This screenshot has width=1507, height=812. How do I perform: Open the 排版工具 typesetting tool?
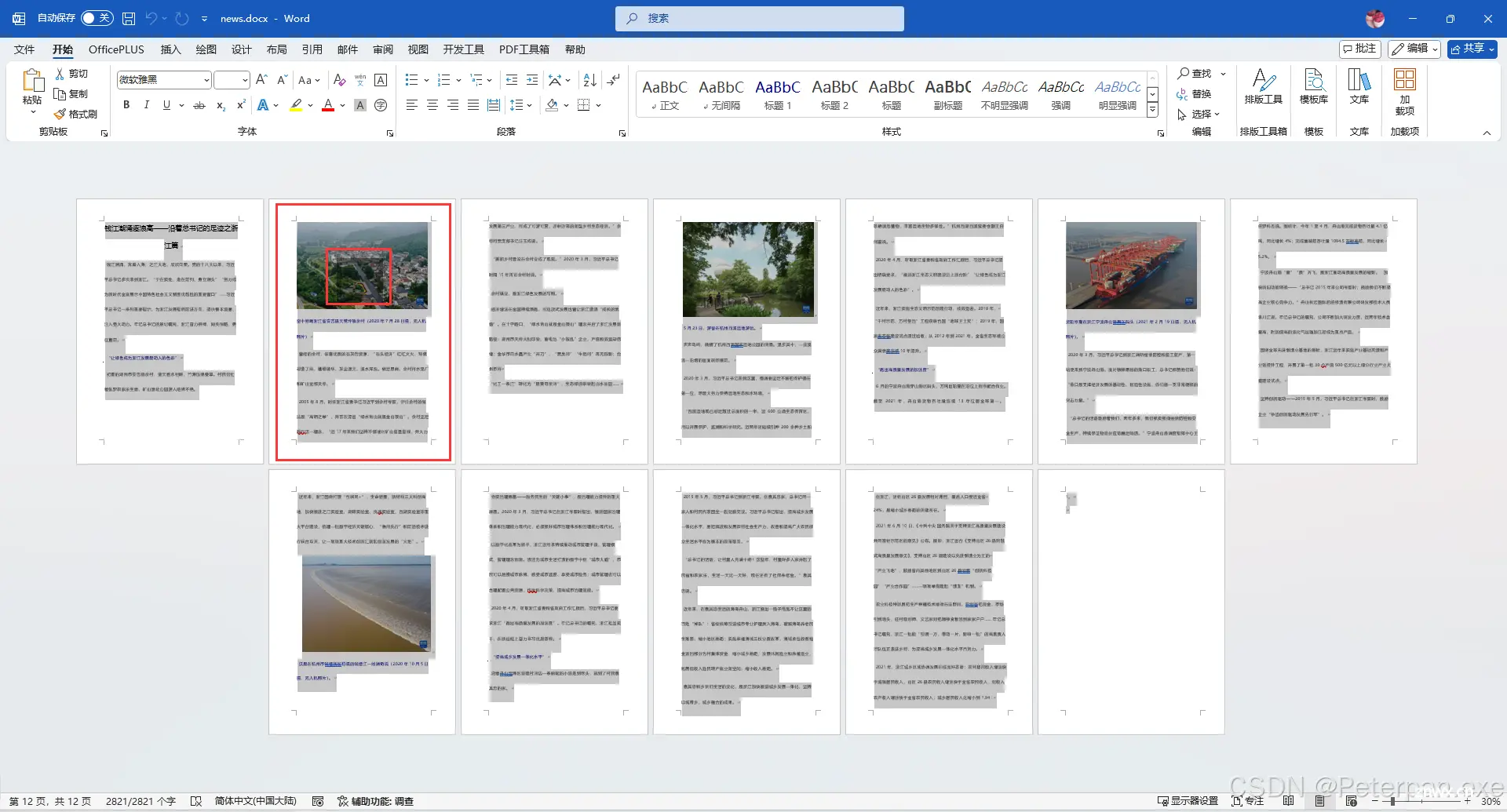pyautogui.click(x=1263, y=86)
